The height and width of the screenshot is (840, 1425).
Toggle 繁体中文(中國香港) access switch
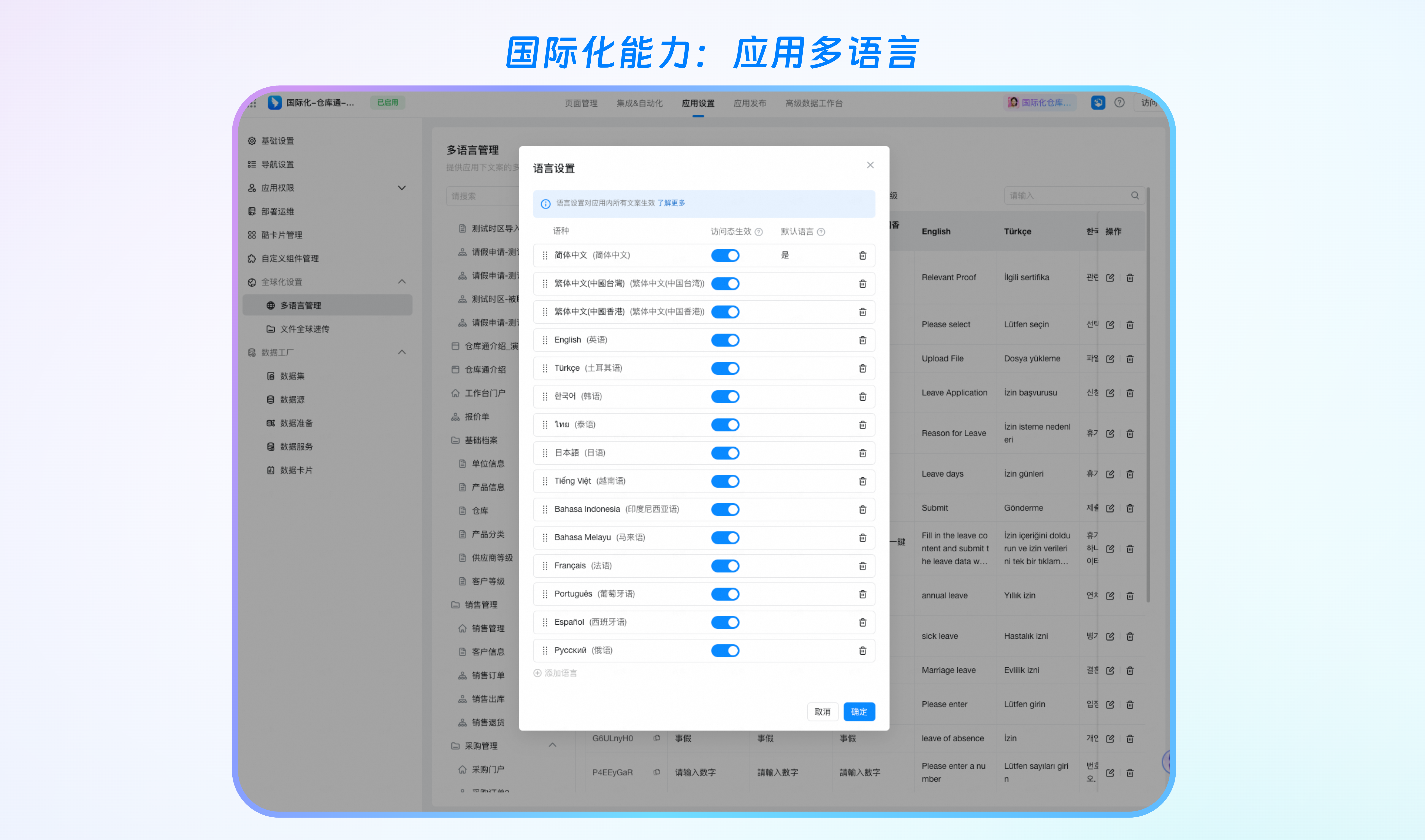(725, 312)
